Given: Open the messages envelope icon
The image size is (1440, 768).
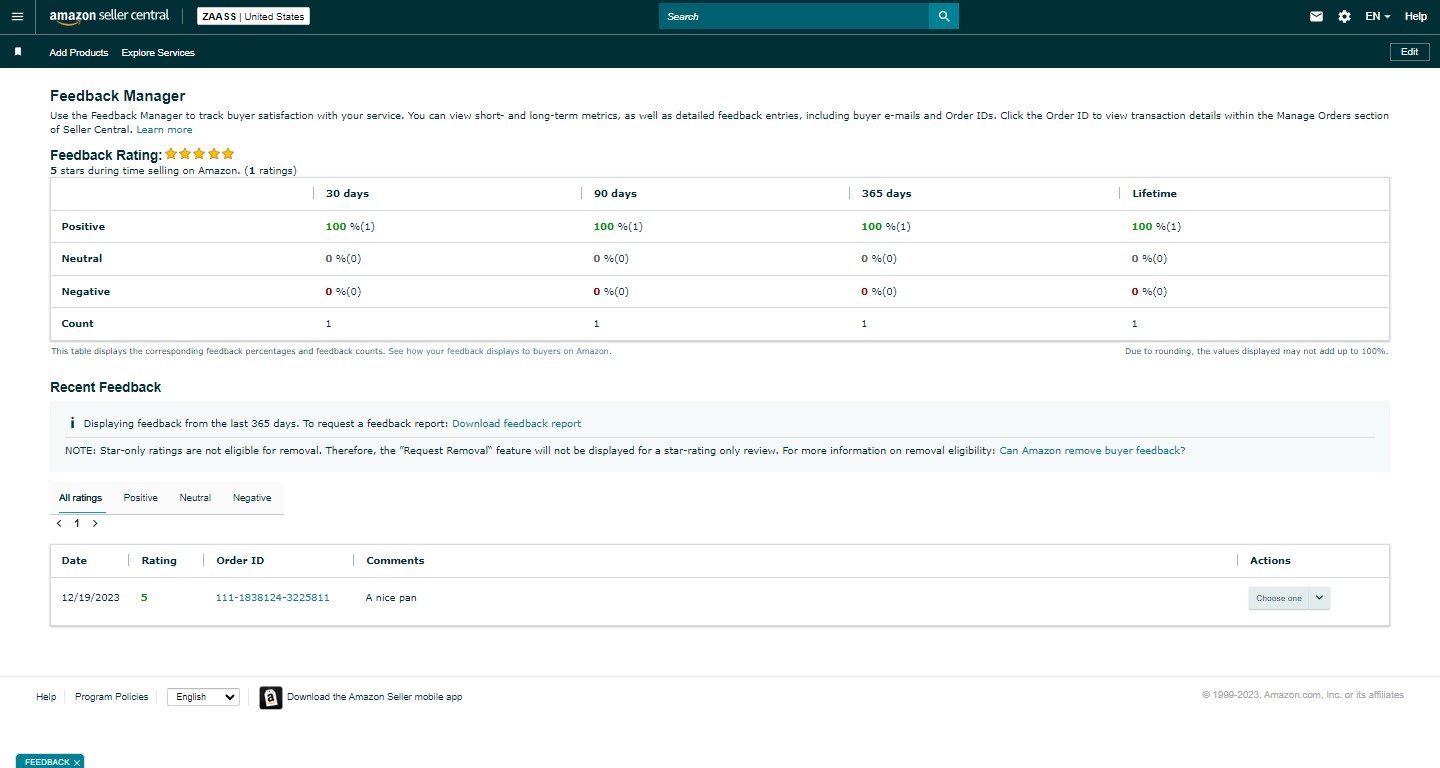Looking at the screenshot, I should pos(1316,16).
